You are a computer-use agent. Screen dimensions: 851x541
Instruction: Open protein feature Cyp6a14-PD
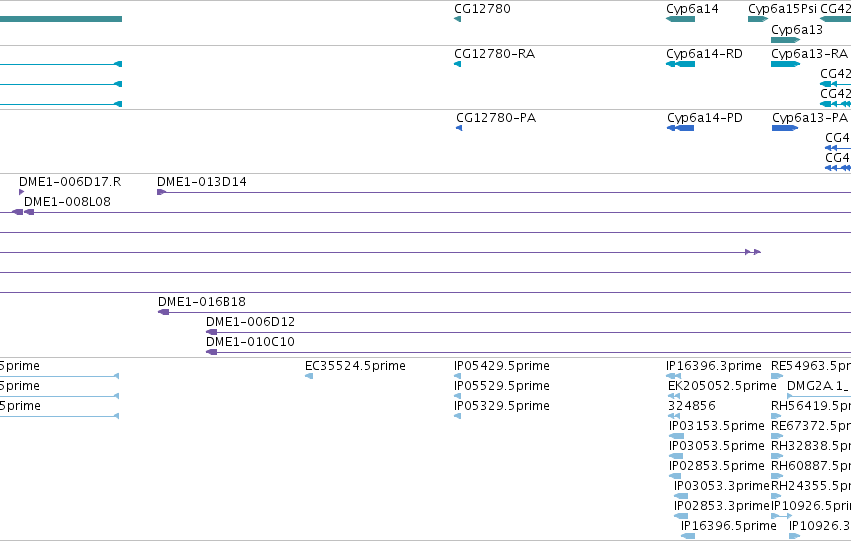[704, 118]
